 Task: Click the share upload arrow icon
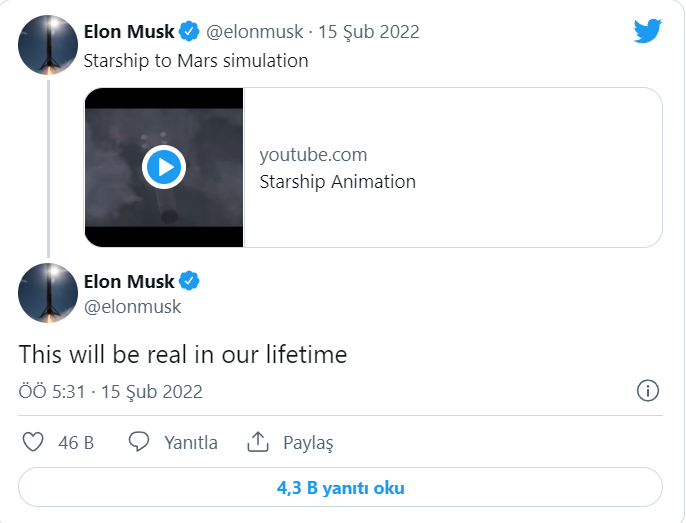click(x=258, y=442)
